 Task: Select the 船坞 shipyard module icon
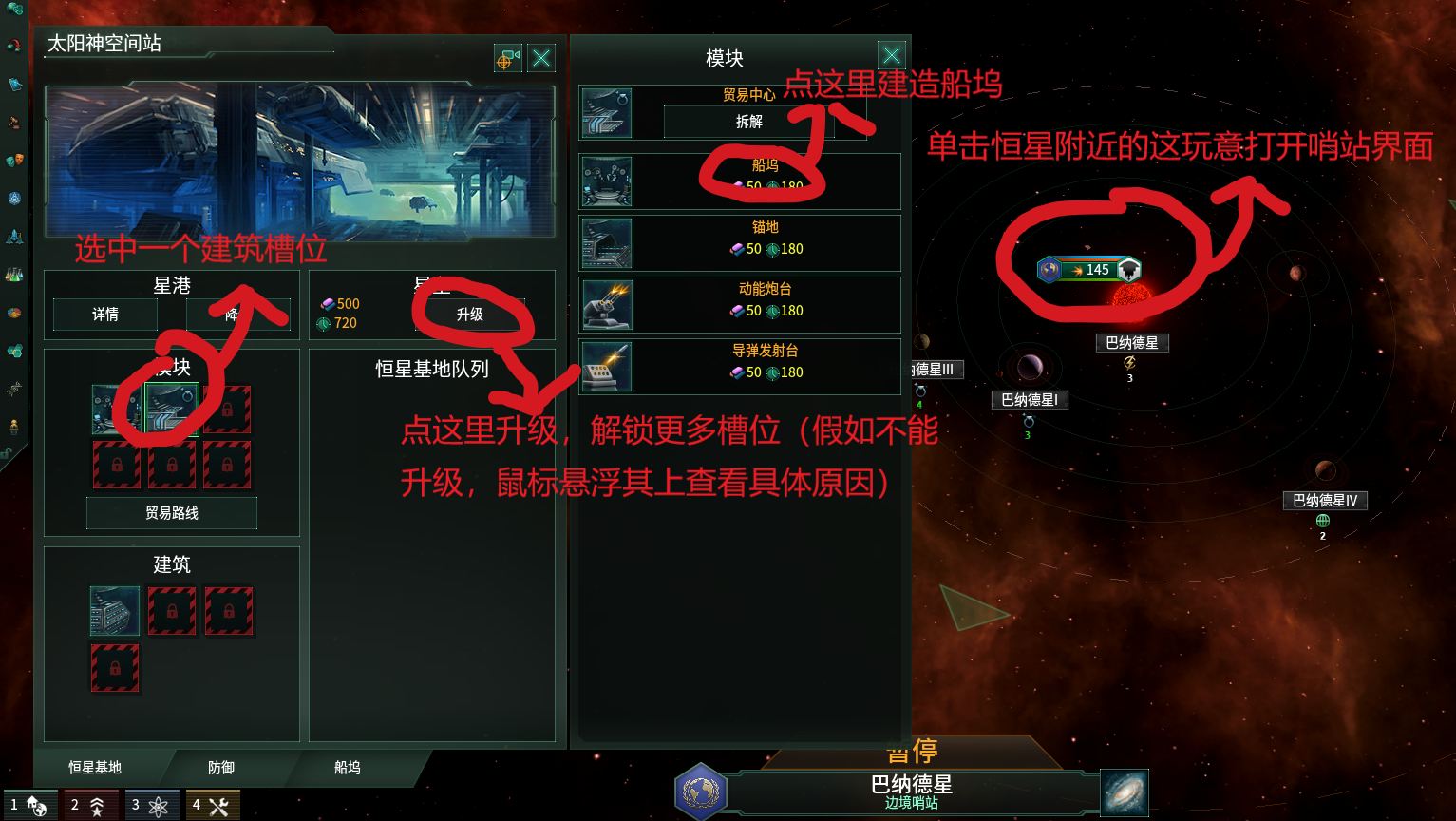click(x=607, y=181)
